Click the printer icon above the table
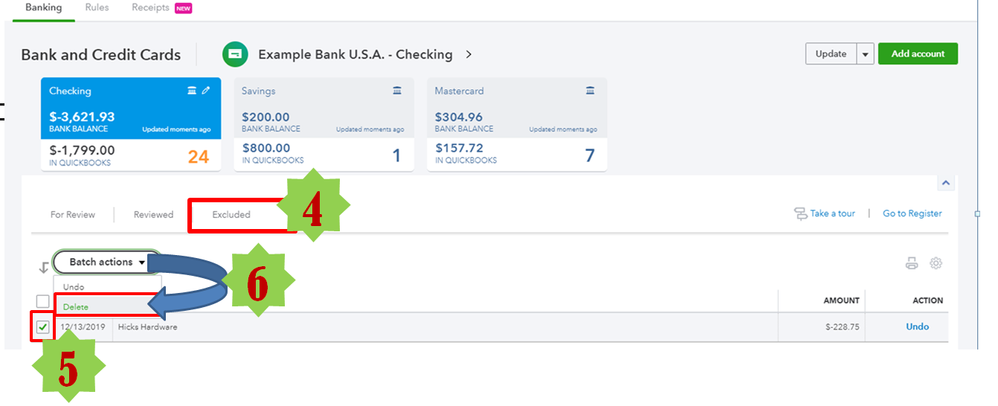The height and width of the screenshot is (406, 998). 912,263
